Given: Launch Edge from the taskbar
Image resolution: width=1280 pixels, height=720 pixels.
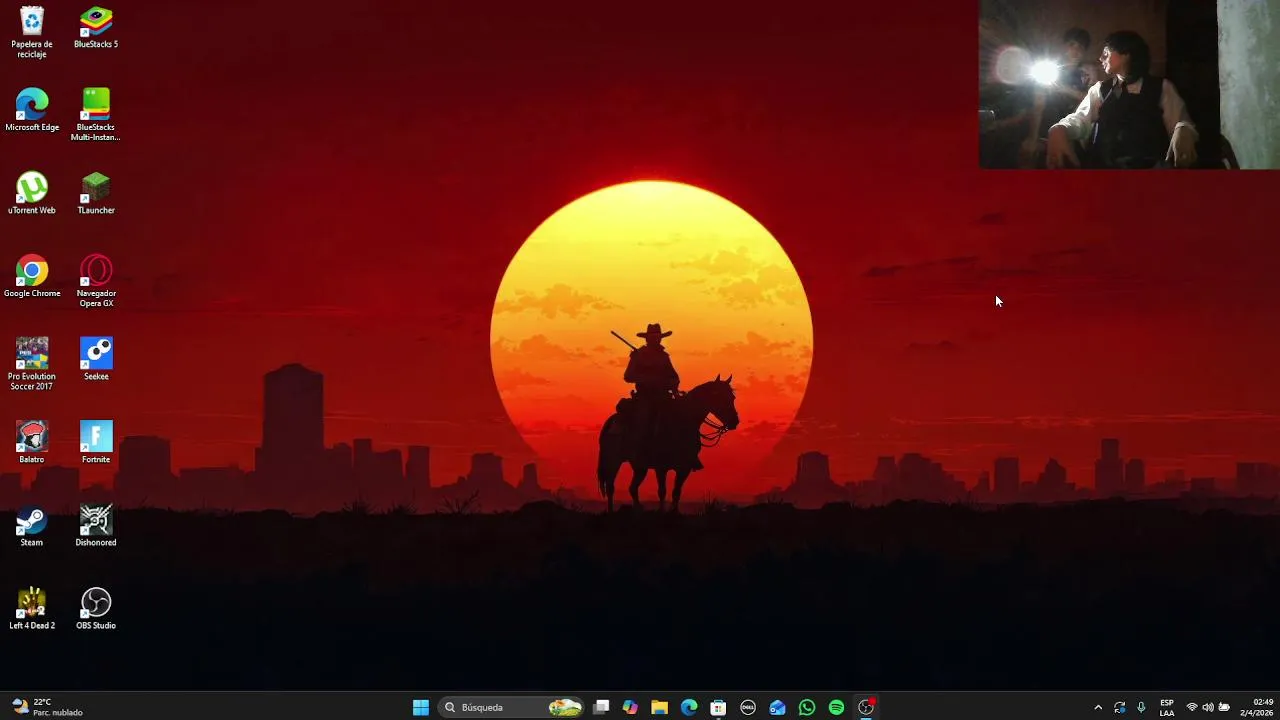Looking at the screenshot, I should coord(689,707).
